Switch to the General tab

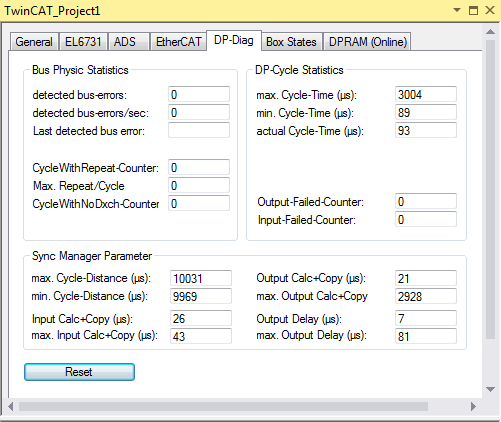[34, 42]
